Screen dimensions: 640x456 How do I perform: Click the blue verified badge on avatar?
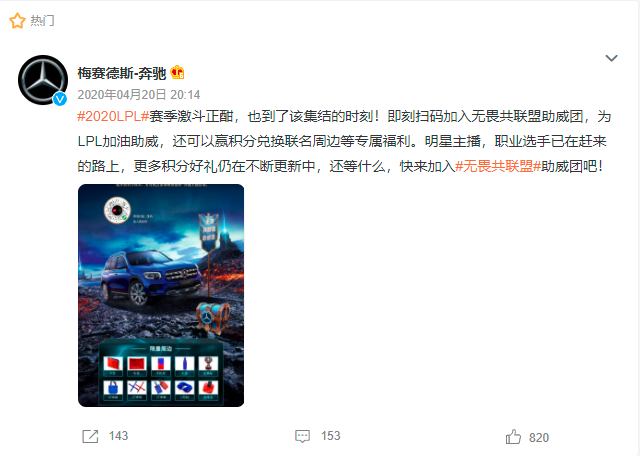tap(60, 99)
